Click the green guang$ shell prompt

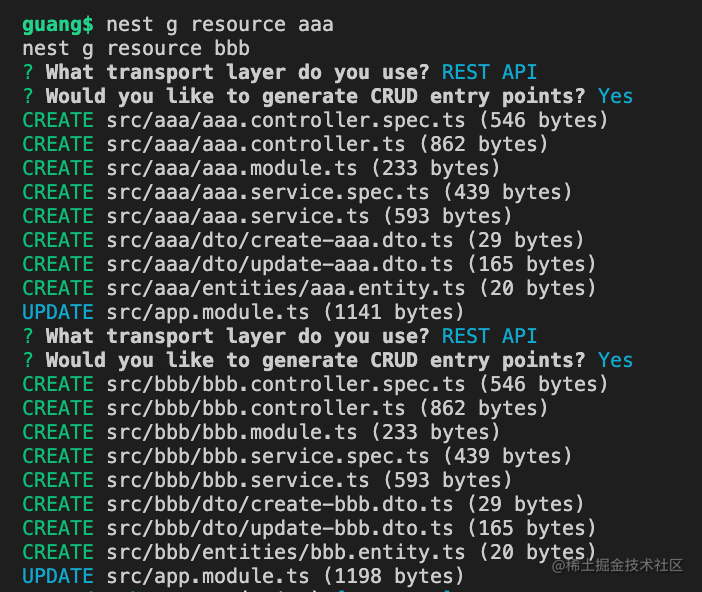[x=58, y=25]
